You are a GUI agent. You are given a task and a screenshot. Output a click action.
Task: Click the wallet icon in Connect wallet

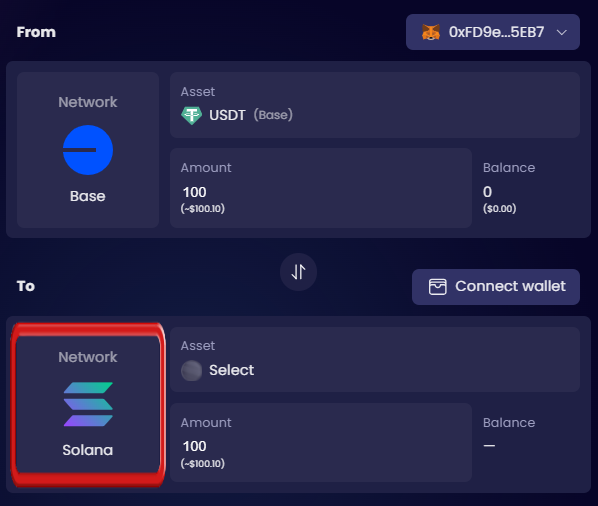click(x=437, y=287)
